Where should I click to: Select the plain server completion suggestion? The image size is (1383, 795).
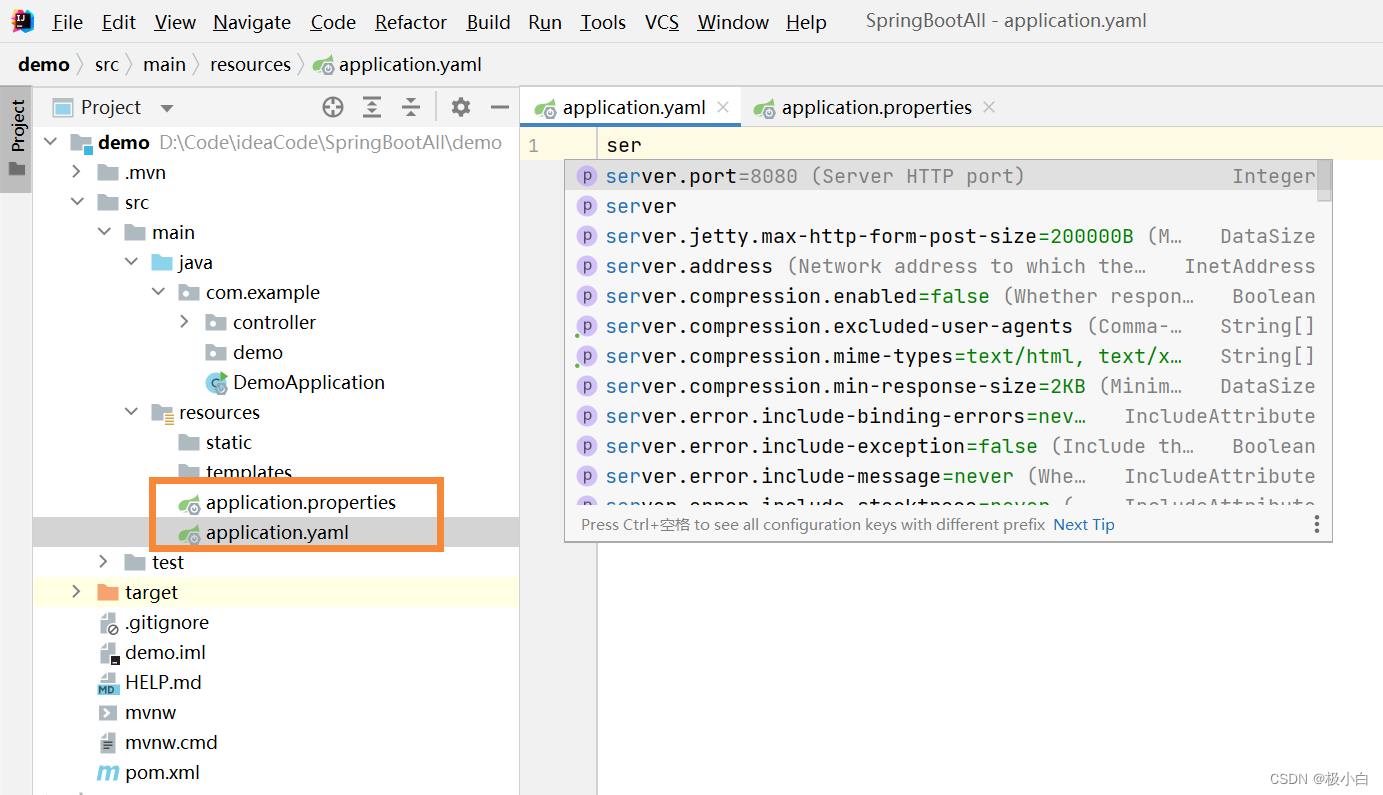941,206
